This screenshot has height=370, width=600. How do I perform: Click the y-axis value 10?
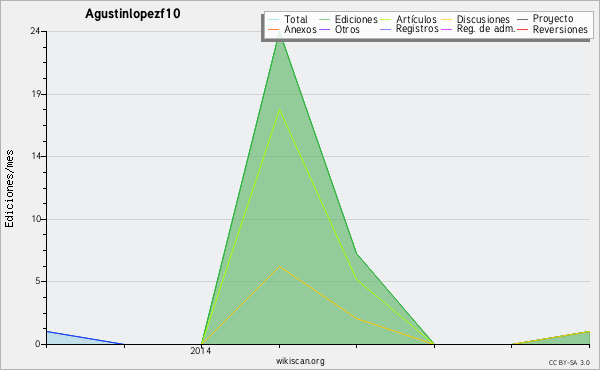pyautogui.click(x=35, y=219)
